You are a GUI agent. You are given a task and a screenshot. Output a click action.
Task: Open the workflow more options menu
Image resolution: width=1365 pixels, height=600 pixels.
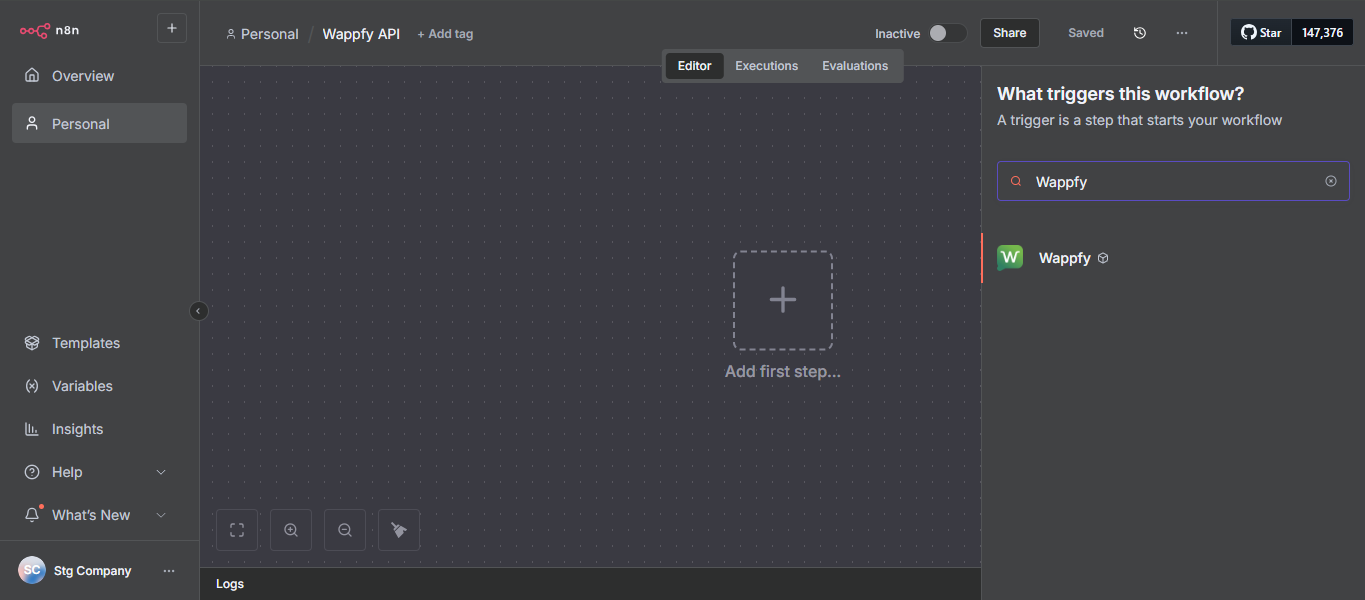click(x=1182, y=33)
